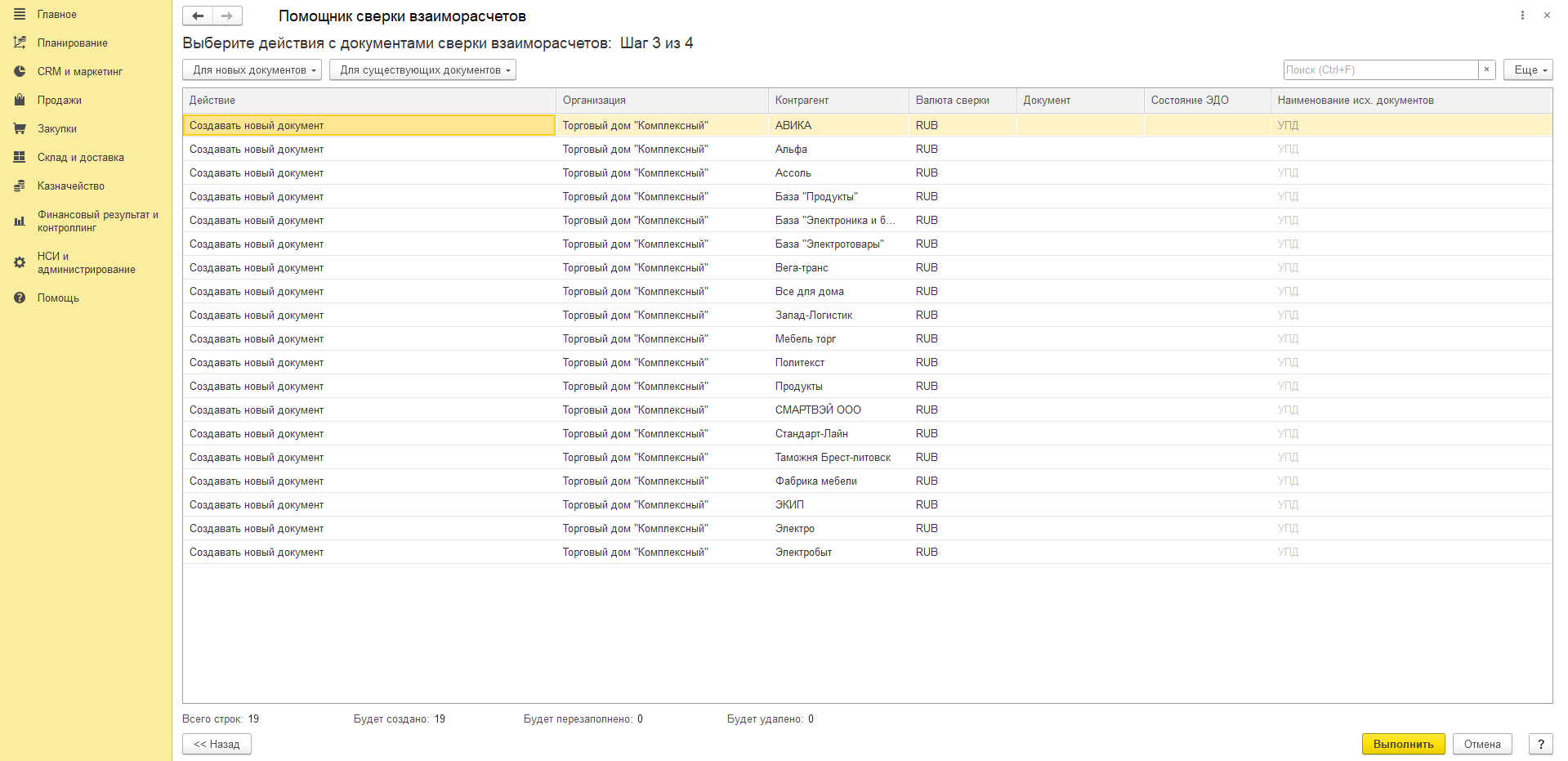Open the Главное hamburger menu icon
The image size is (1568, 761).
coord(20,14)
